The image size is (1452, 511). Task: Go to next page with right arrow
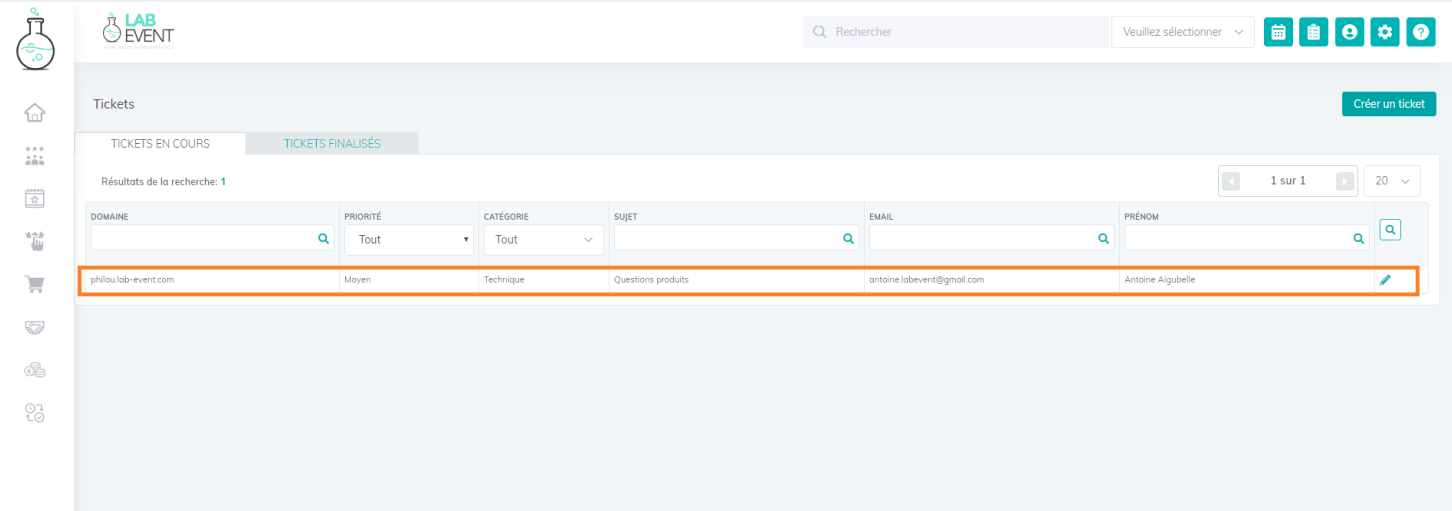1345,181
